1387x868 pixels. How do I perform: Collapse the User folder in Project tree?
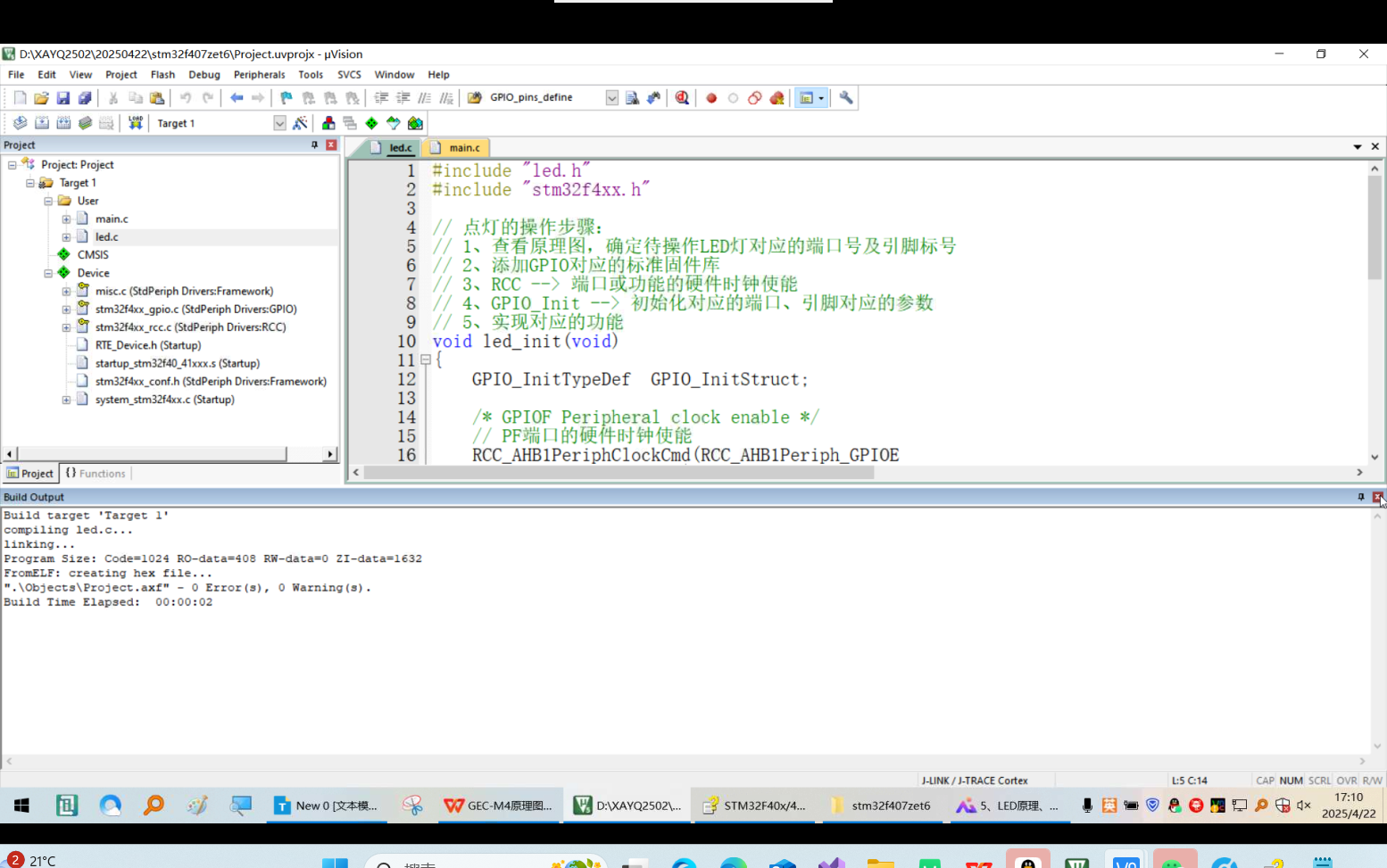(x=47, y=200)
